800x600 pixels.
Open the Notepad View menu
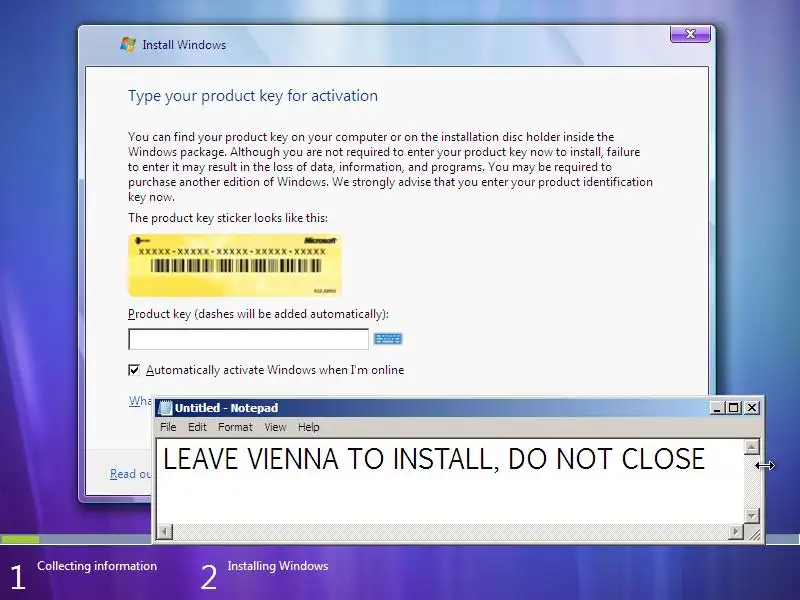click(x=275, y=427)
